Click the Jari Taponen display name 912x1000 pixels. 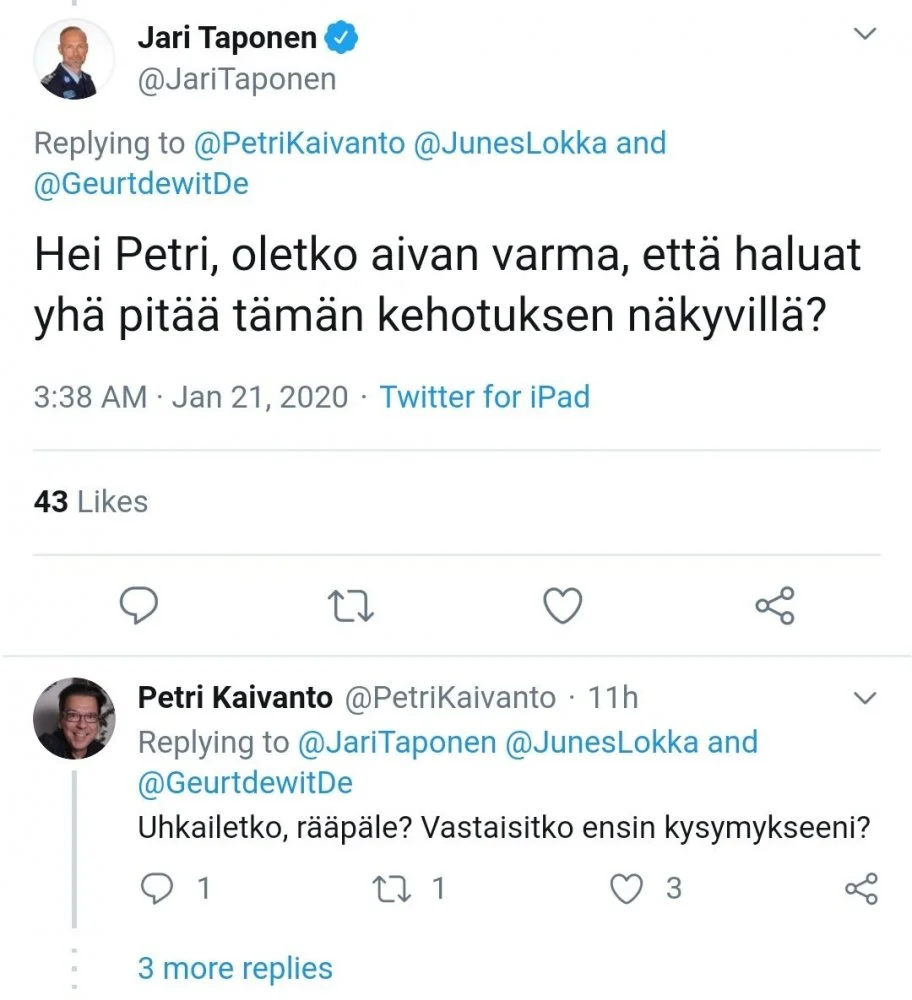point(227,39)
